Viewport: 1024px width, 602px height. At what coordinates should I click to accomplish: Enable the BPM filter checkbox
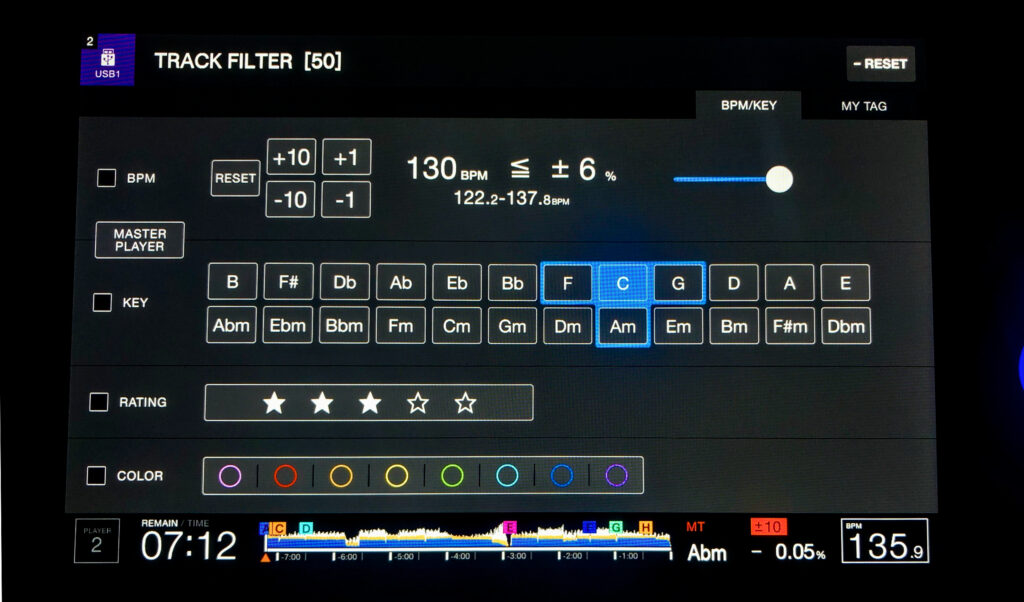pos(106,178)
